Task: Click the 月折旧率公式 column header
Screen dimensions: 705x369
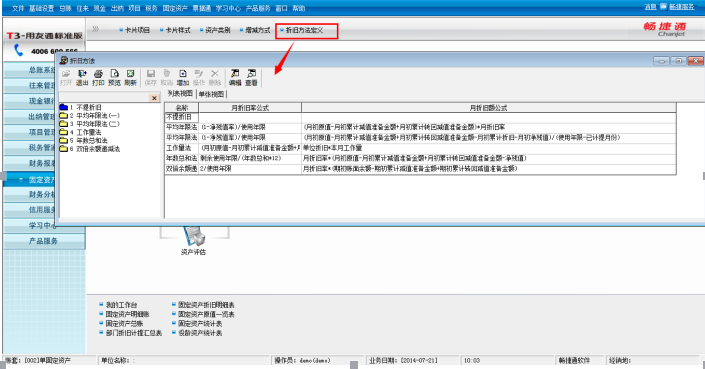Action: tap(250, 107)
